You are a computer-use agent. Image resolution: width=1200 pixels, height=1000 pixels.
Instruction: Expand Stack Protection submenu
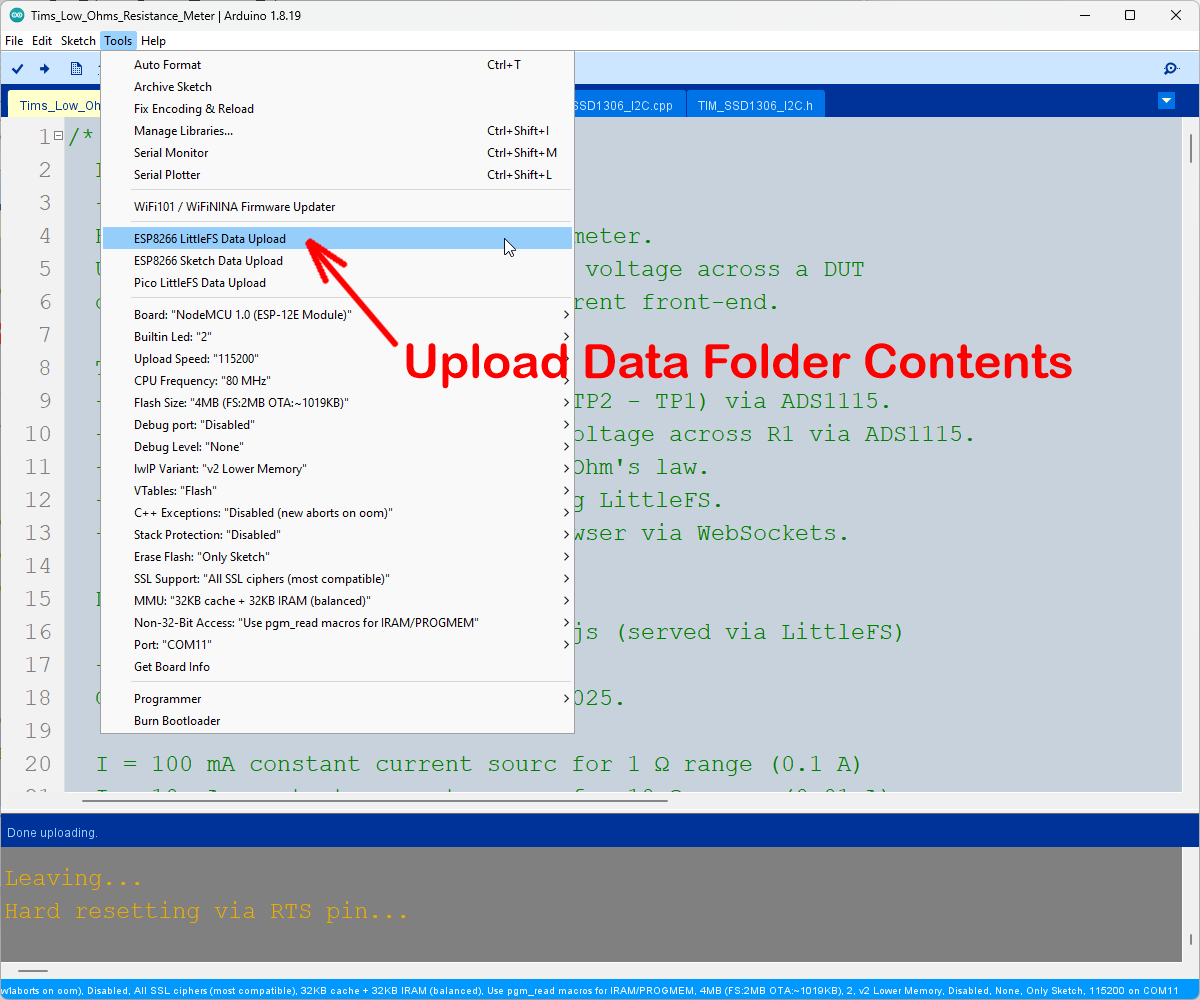tap(339, 535)
